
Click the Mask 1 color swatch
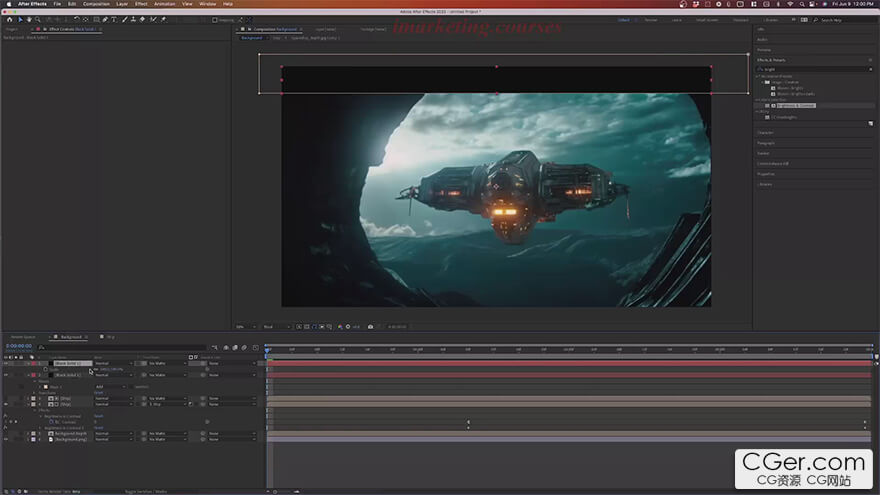coord(46,387)
